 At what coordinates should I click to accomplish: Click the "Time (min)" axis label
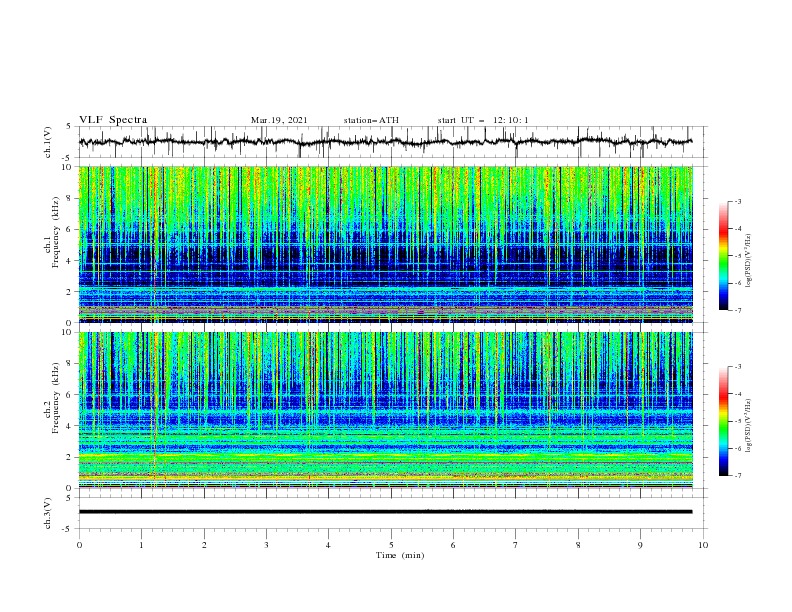[x=400, y=555]
